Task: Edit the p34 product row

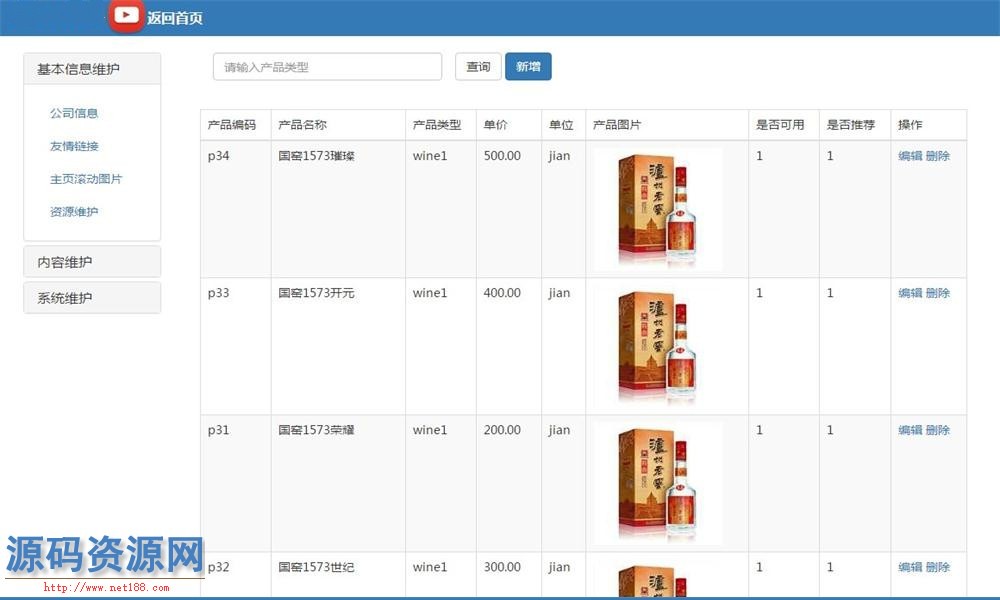Action: 910,156
